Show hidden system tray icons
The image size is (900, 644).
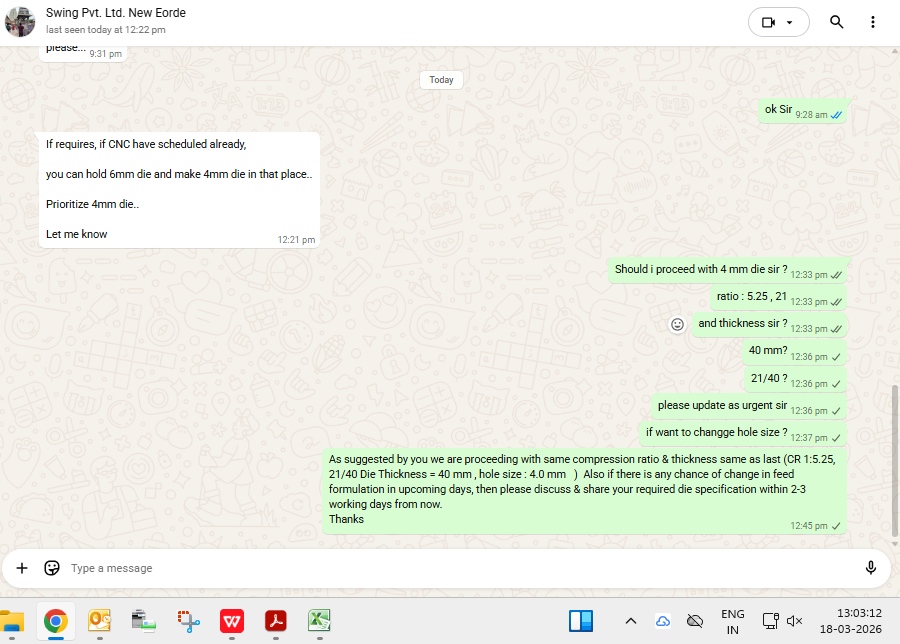tap(630, 621)
